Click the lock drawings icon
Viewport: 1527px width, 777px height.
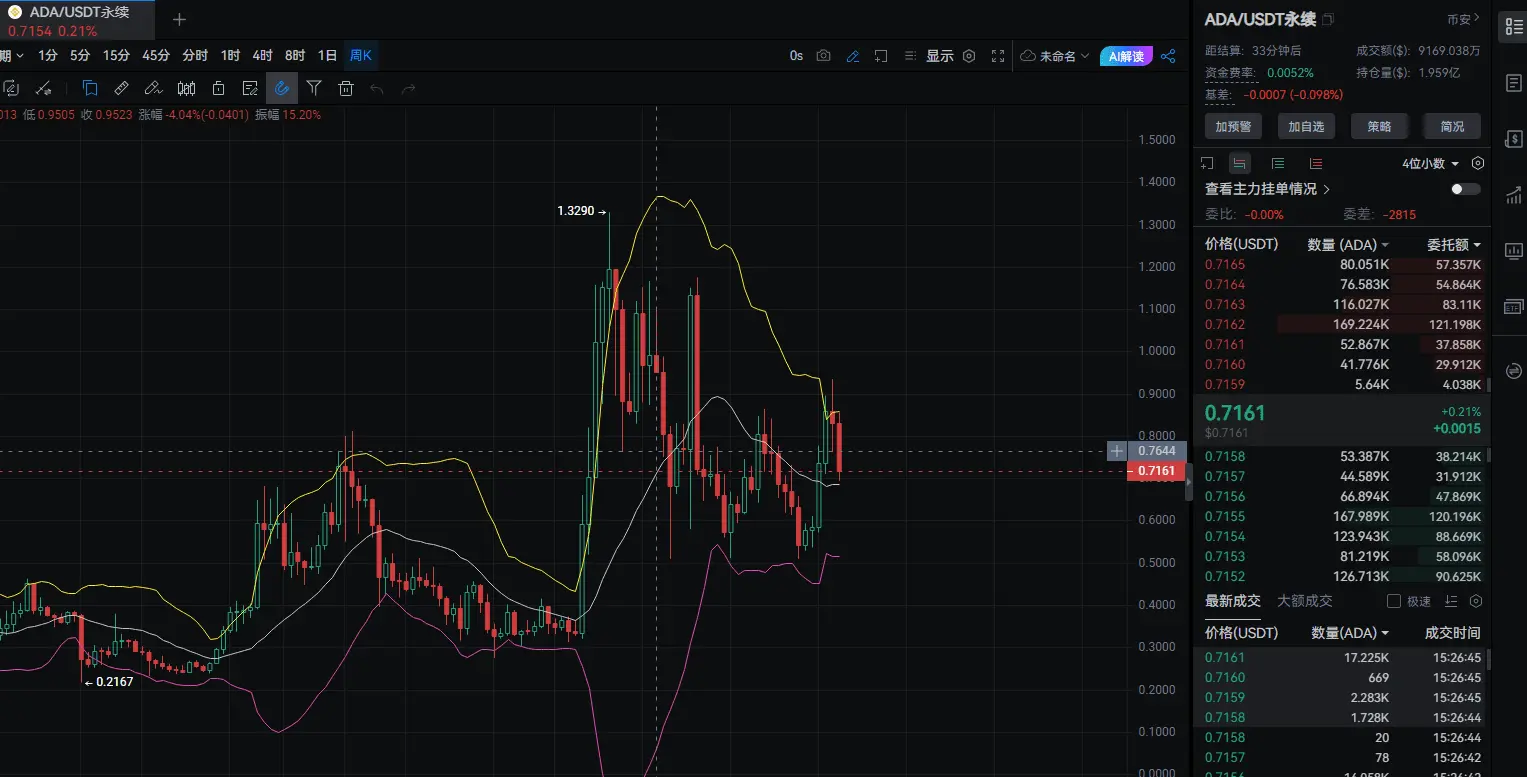click(x=218, y=88)
